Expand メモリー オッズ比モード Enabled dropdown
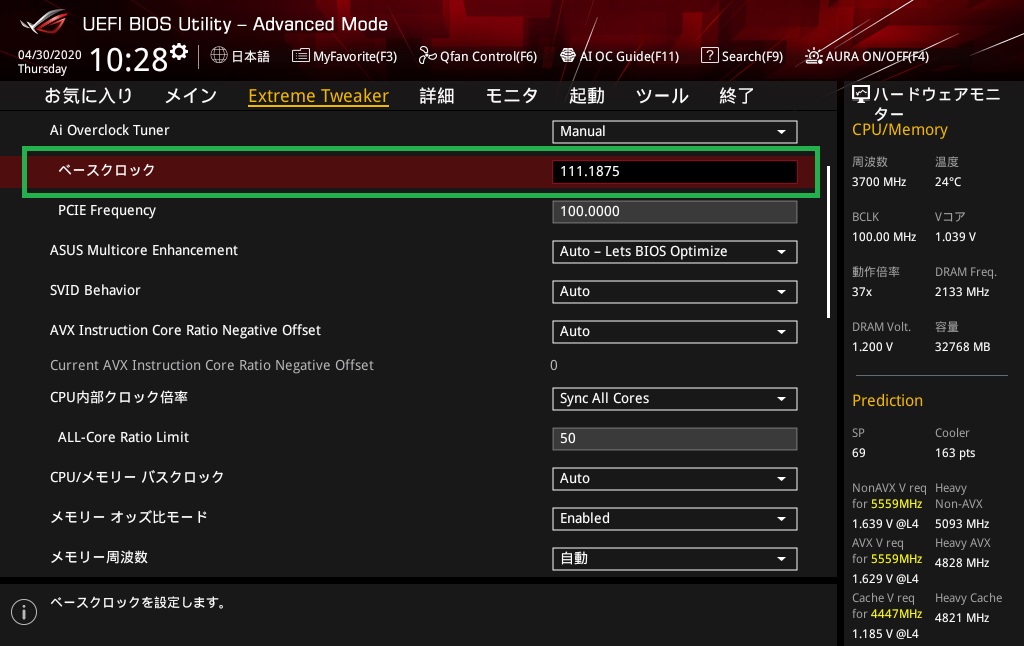 (675, 518)
